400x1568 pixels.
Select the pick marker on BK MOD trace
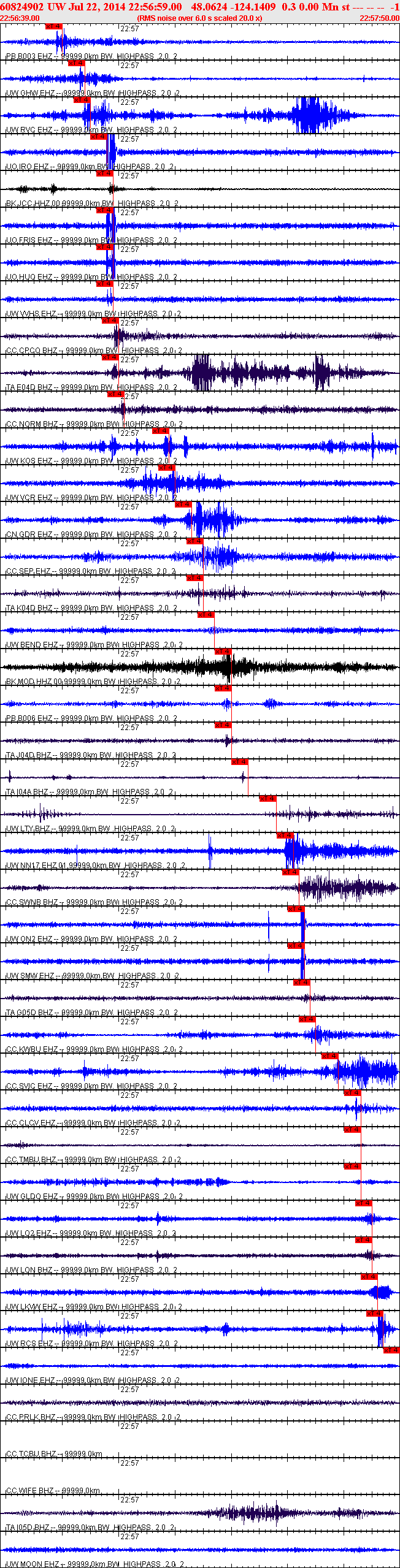(223, 652)
